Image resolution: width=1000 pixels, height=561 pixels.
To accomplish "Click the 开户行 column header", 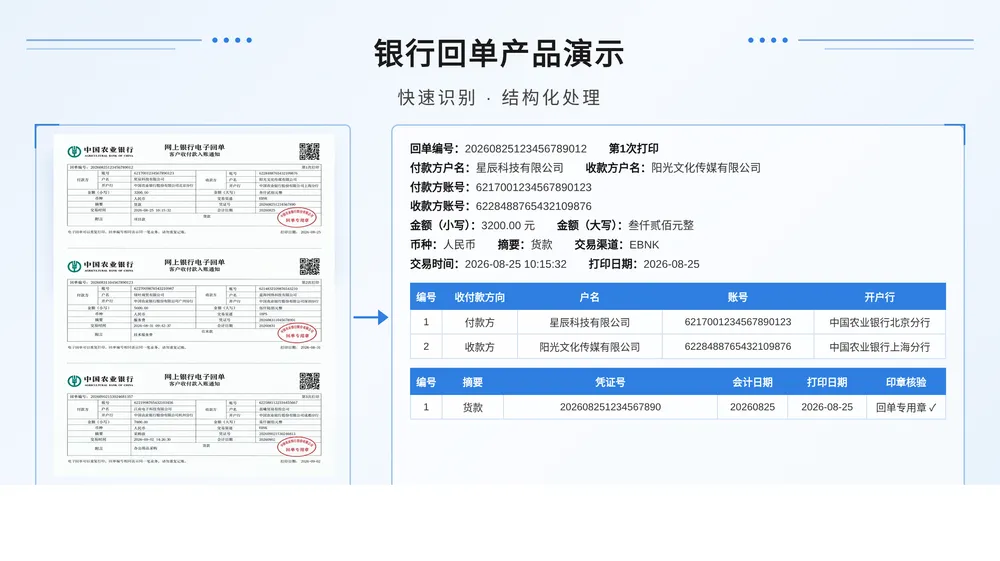I will [x=879, y=297].
